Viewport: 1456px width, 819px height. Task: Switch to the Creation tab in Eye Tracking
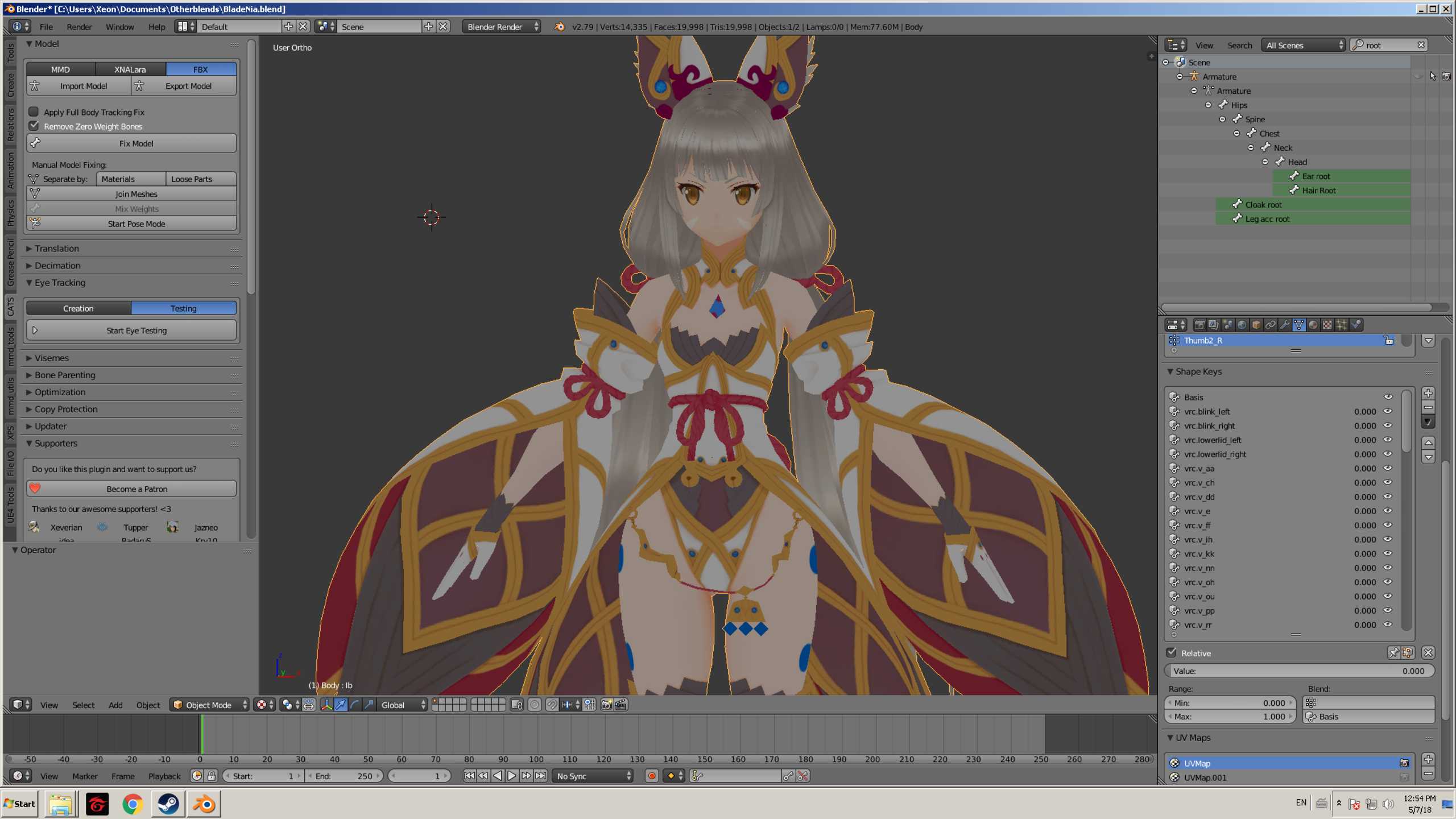pos(78,308)
